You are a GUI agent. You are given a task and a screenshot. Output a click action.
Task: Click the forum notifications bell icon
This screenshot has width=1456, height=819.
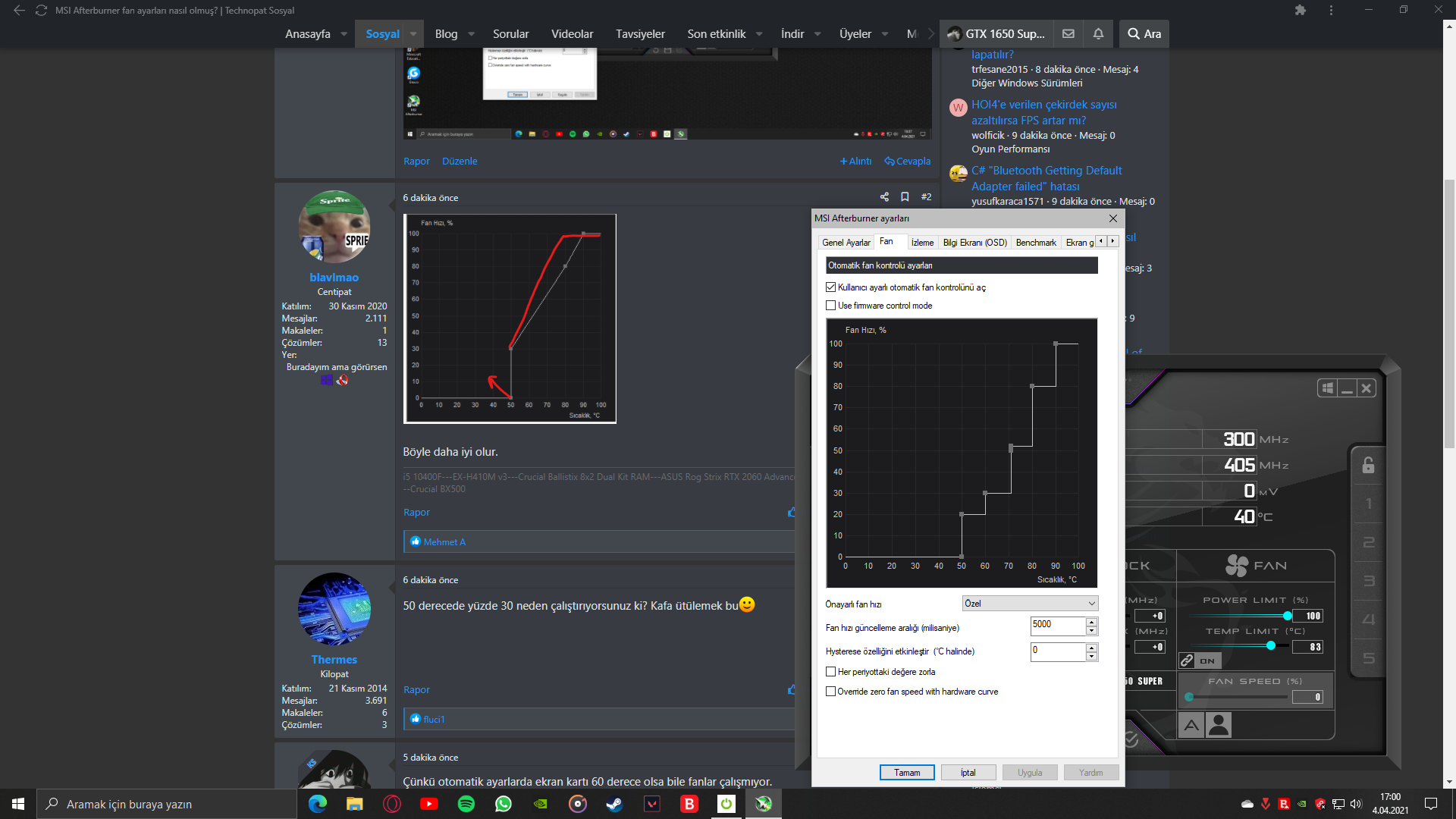pyautogui.click(x=1098, y=34)
